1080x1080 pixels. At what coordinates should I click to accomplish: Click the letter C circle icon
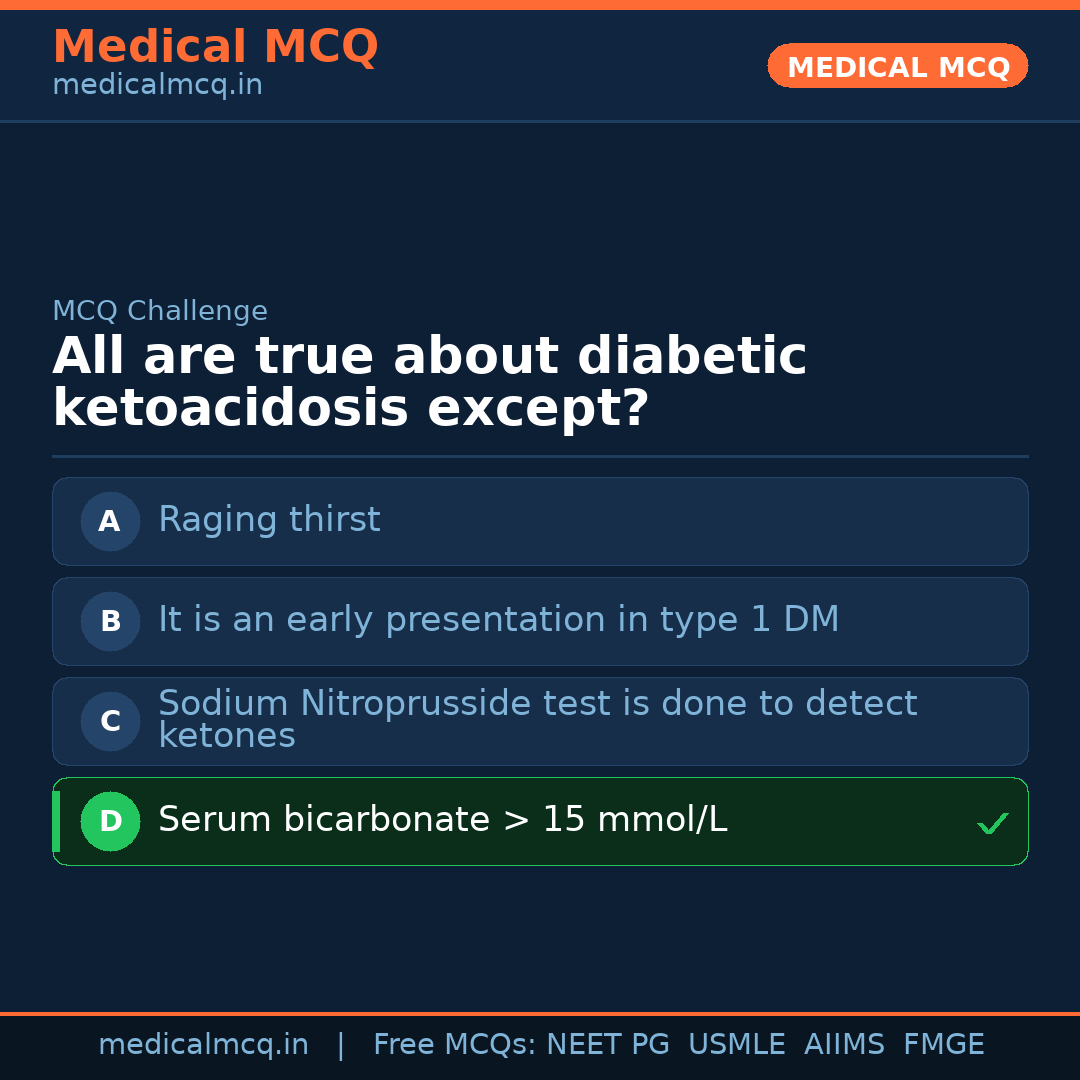(x=110, y=721)
